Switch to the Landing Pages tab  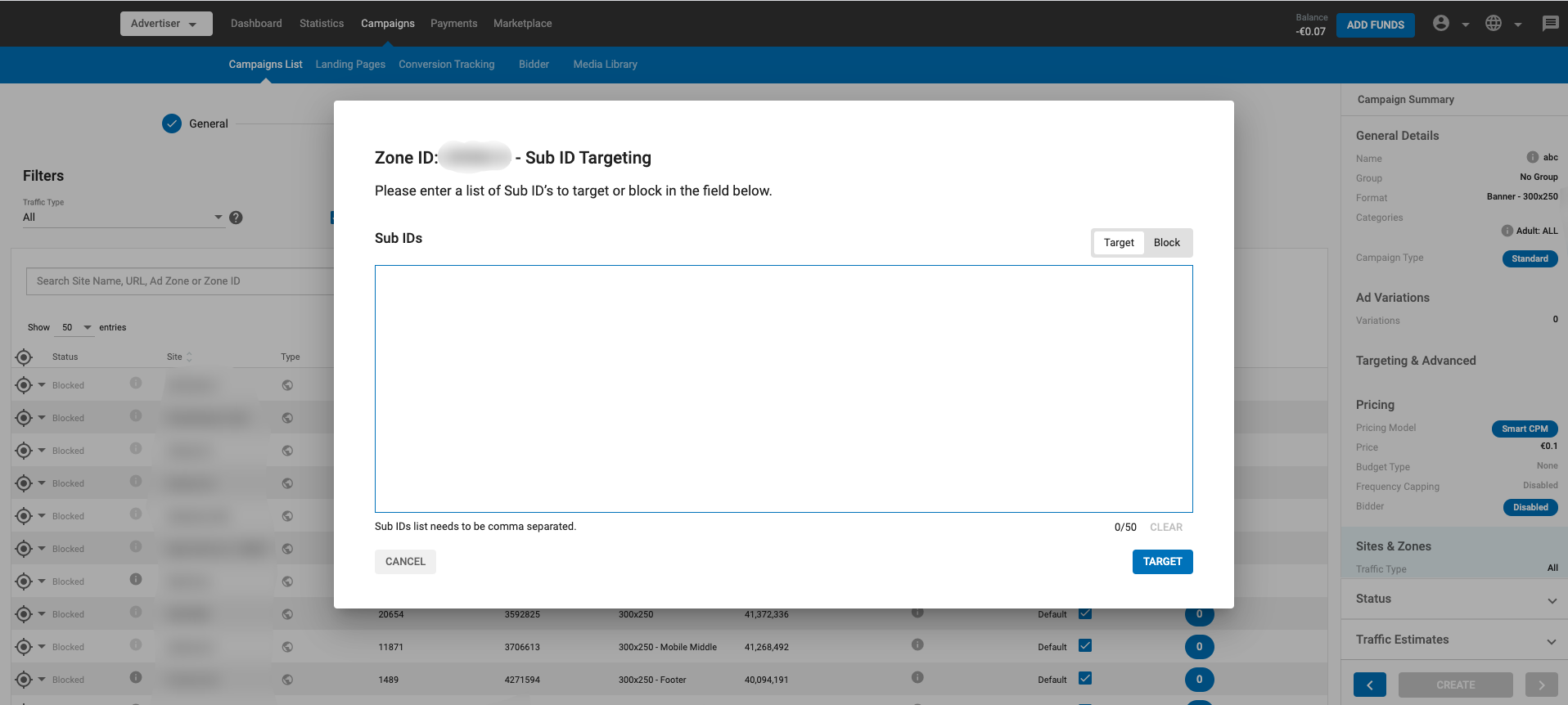350,65
